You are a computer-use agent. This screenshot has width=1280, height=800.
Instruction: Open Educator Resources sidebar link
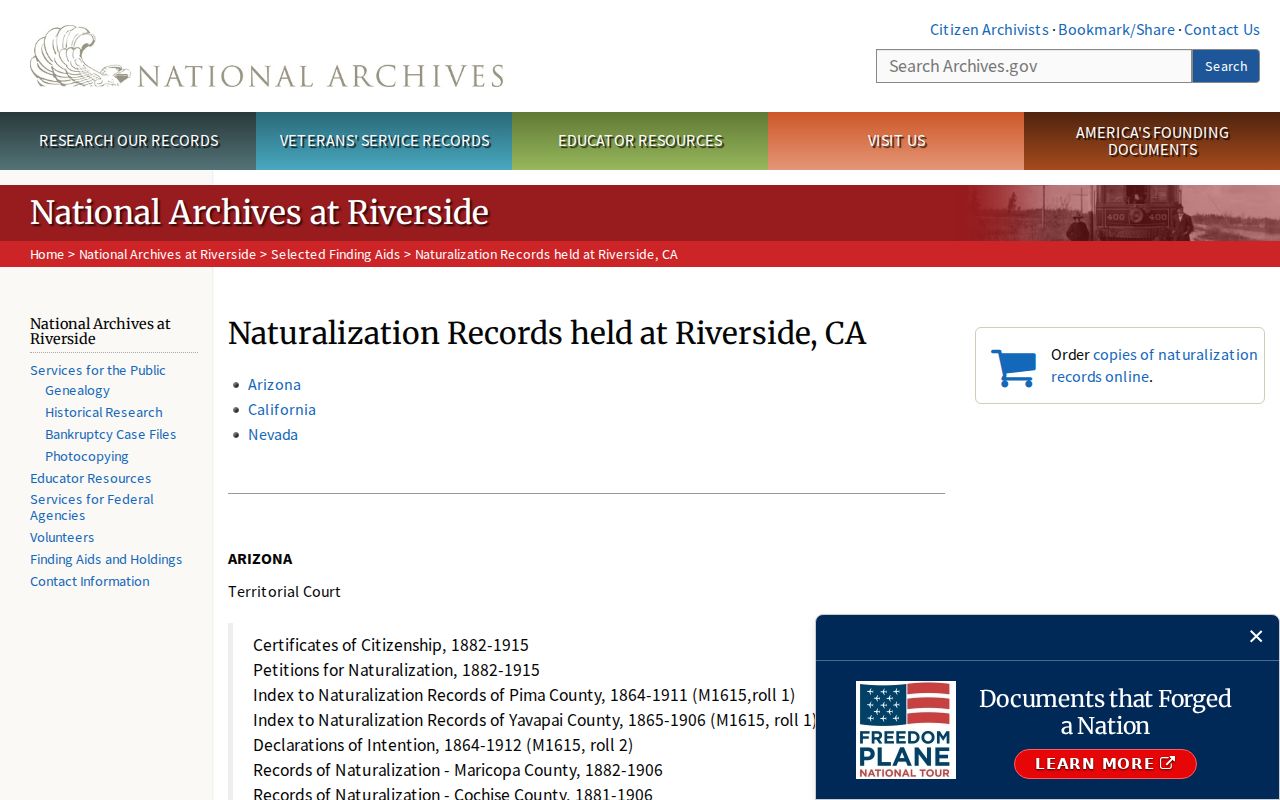pyautogui.click(x=90, y=479)
